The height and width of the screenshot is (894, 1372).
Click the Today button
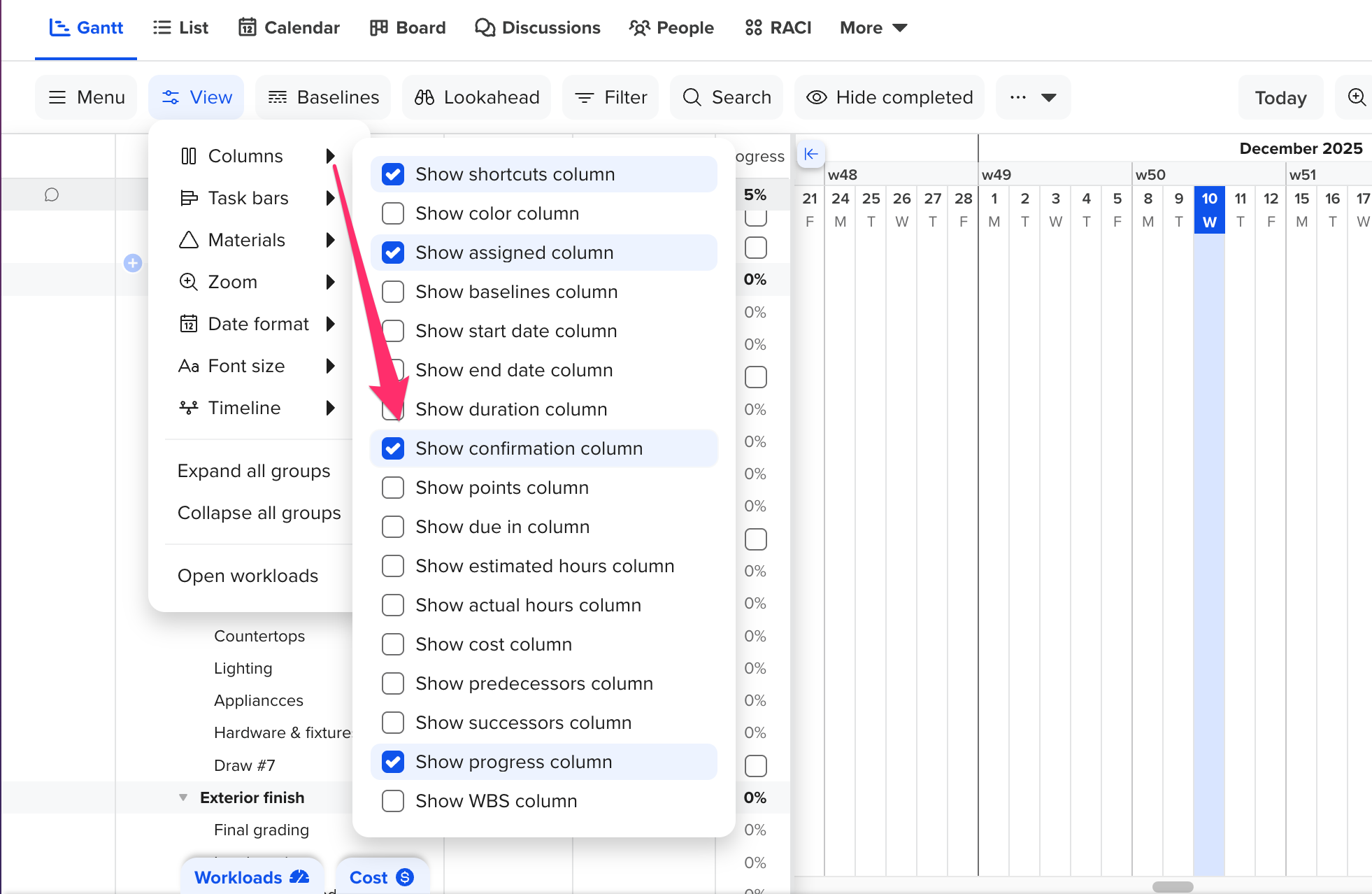click(x=1280, y=97)
